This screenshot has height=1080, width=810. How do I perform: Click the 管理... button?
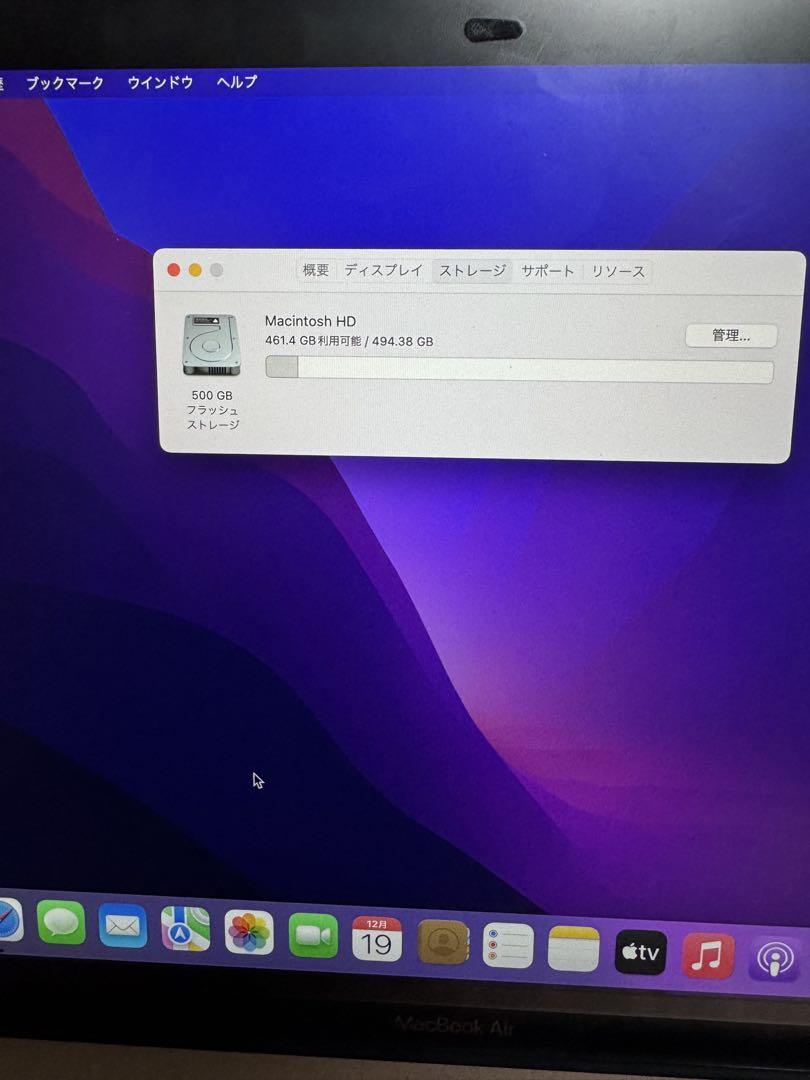pos(731,335)
